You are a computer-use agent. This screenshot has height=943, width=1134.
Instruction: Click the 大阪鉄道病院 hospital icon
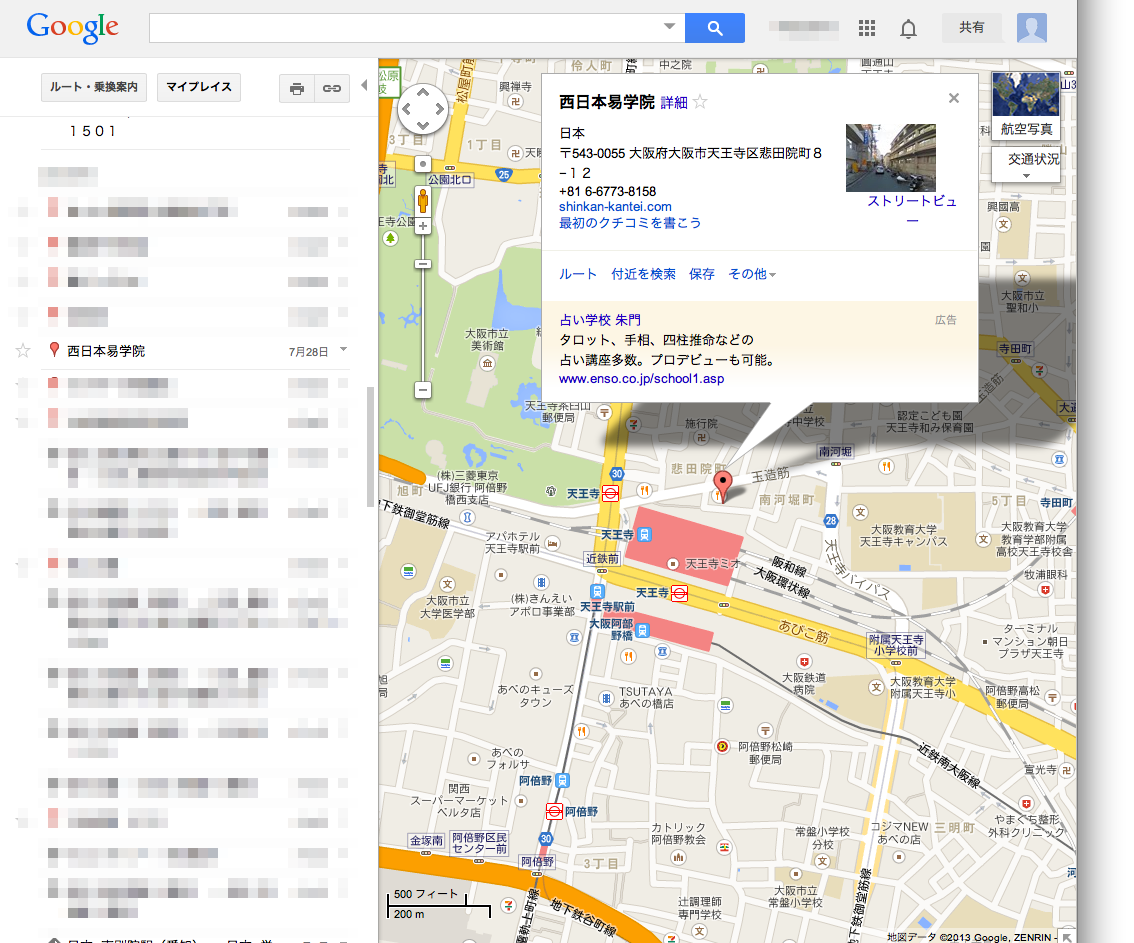click(803, 662)
